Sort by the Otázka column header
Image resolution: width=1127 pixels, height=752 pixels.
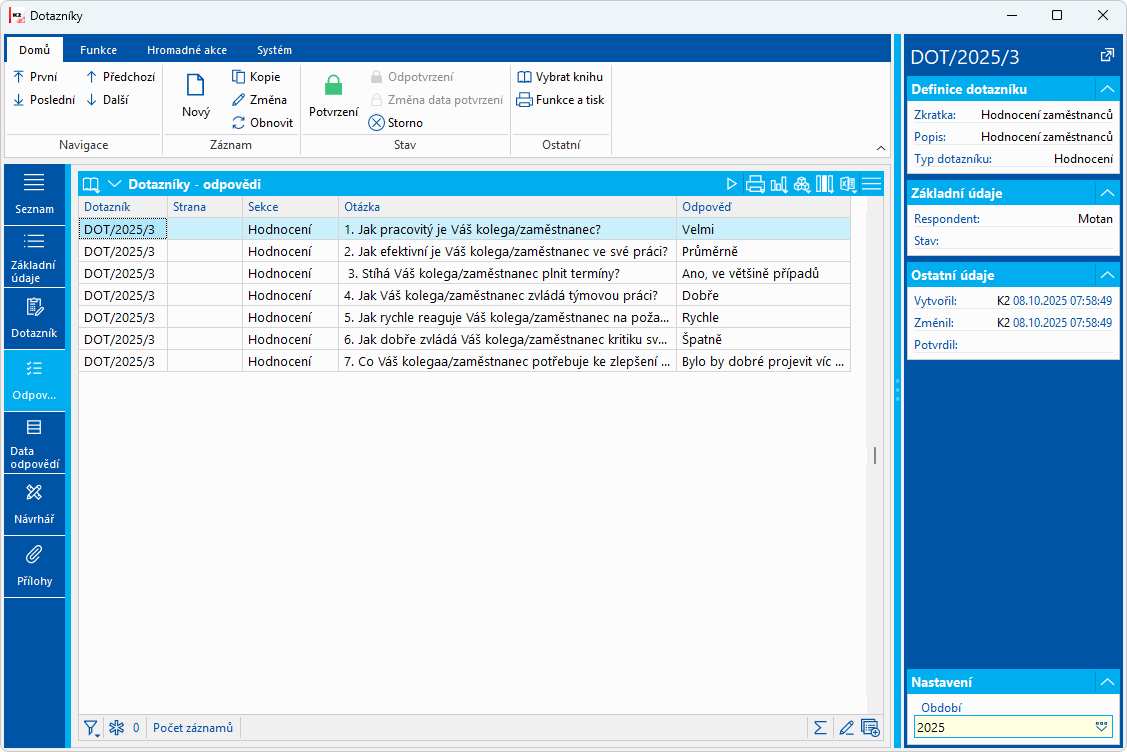coord(507,207)
